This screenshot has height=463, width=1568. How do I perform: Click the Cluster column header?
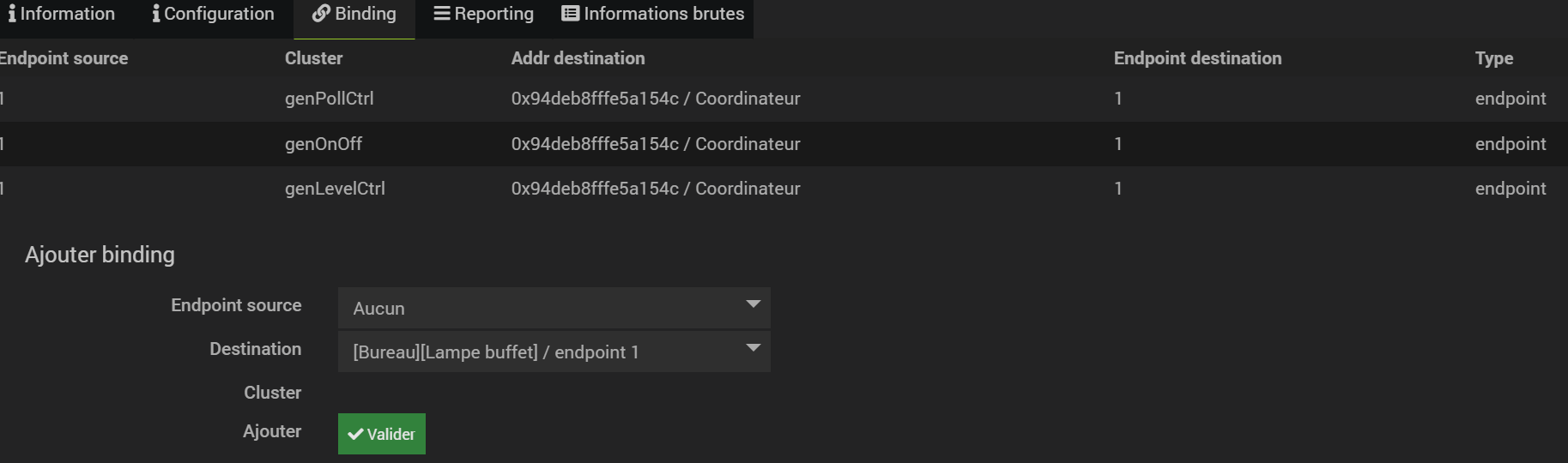pyautogui.click(x=313, y=58)
